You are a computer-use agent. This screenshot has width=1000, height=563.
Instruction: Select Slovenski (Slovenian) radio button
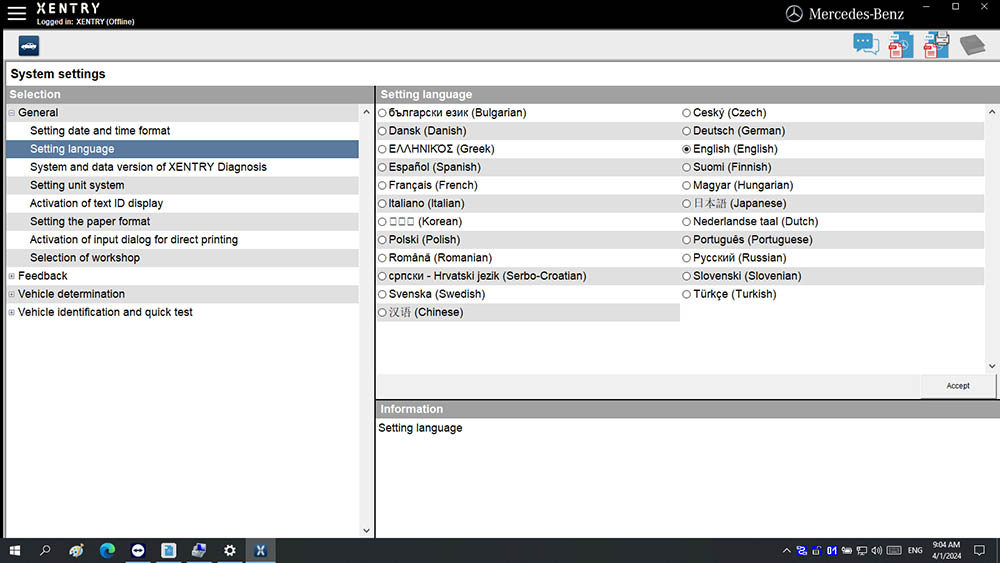click(686, 276)
